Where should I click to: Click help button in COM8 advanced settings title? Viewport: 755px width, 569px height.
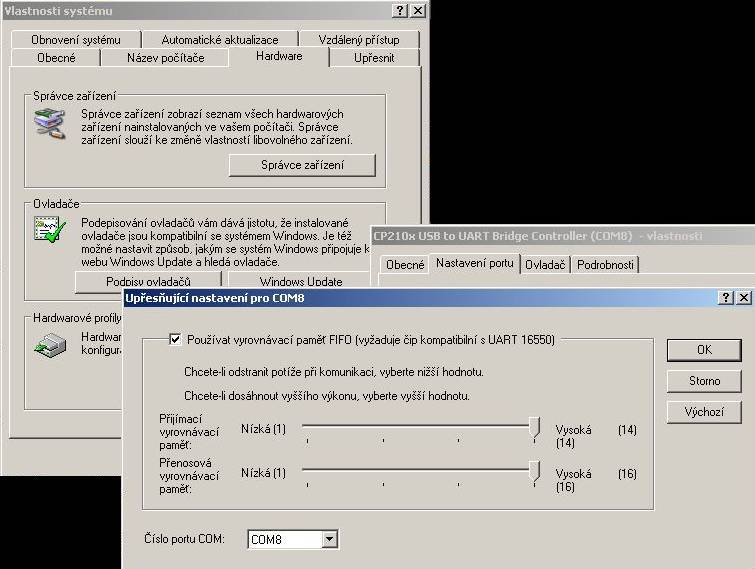[x=726, y=298]
